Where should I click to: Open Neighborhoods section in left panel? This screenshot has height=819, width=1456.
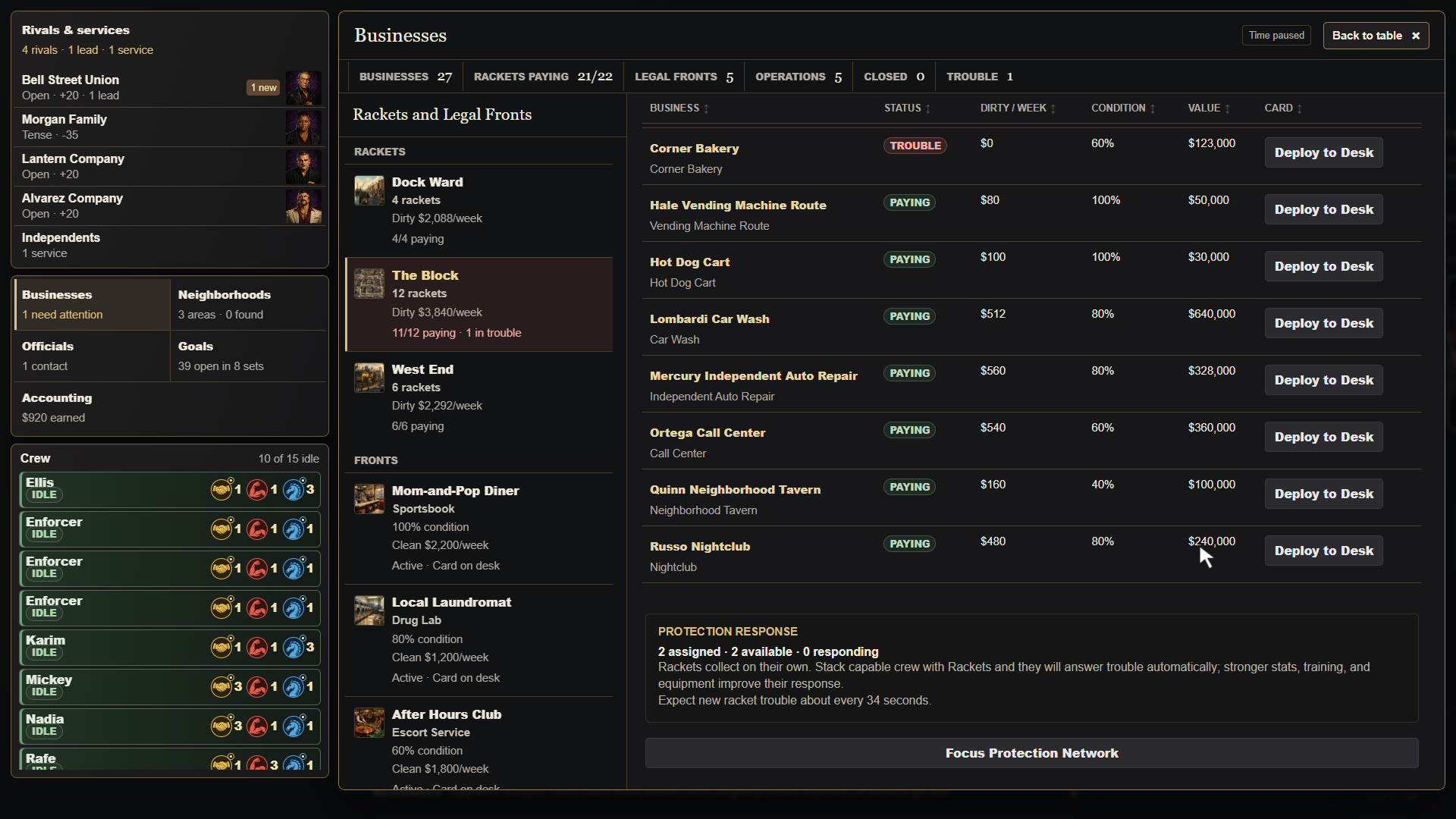(x=249, y=304)
